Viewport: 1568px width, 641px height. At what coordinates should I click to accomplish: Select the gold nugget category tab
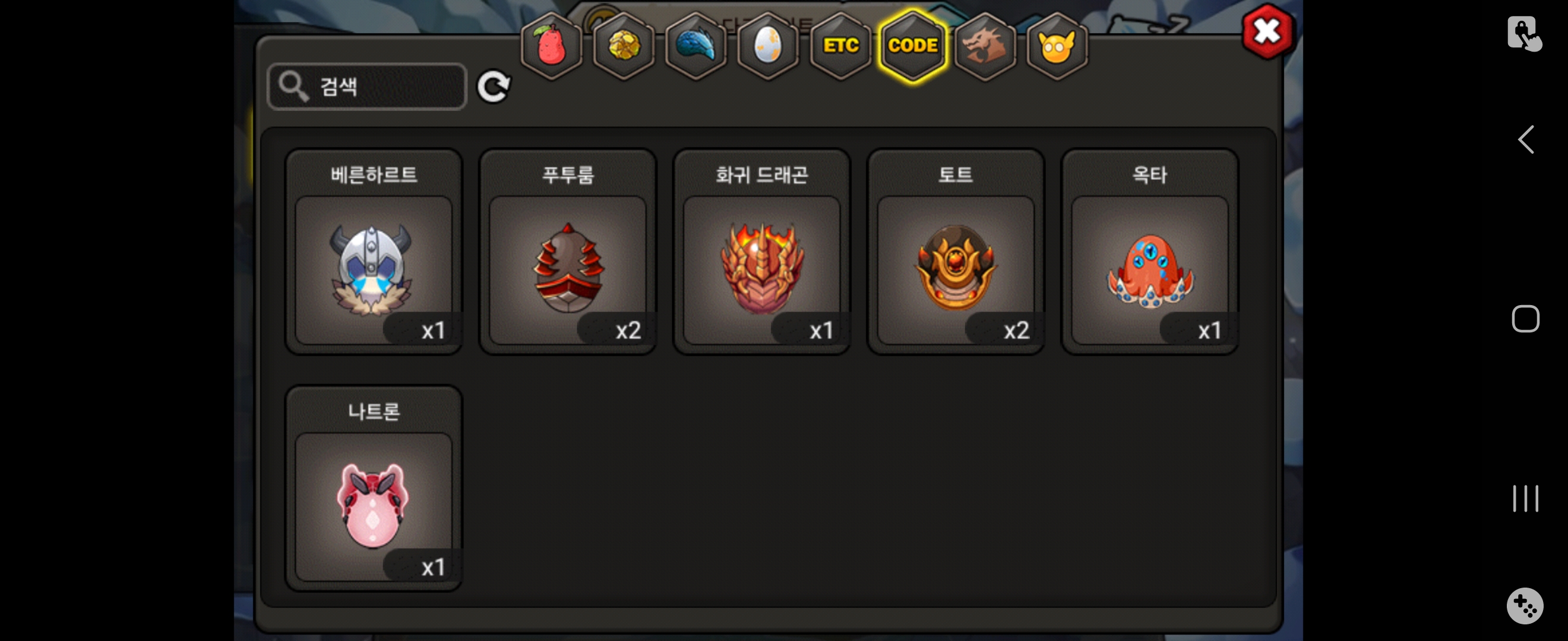[x=623, y=46]
